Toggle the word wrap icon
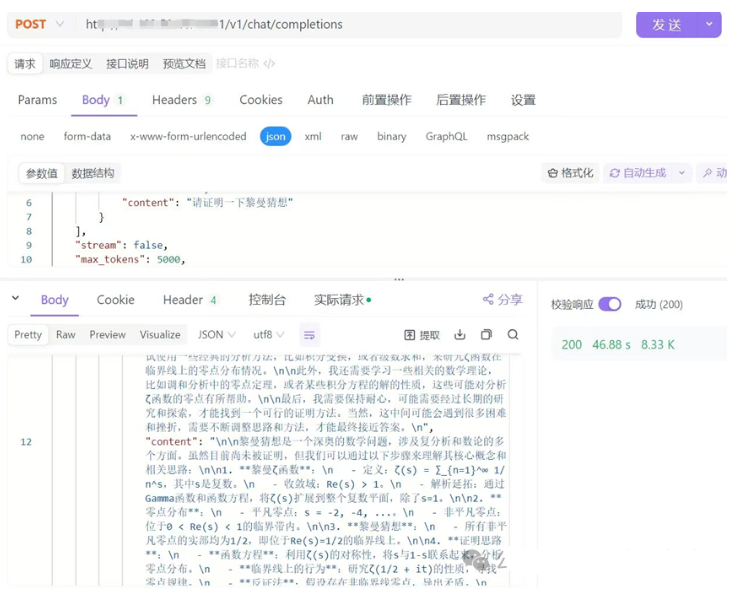 309,335
